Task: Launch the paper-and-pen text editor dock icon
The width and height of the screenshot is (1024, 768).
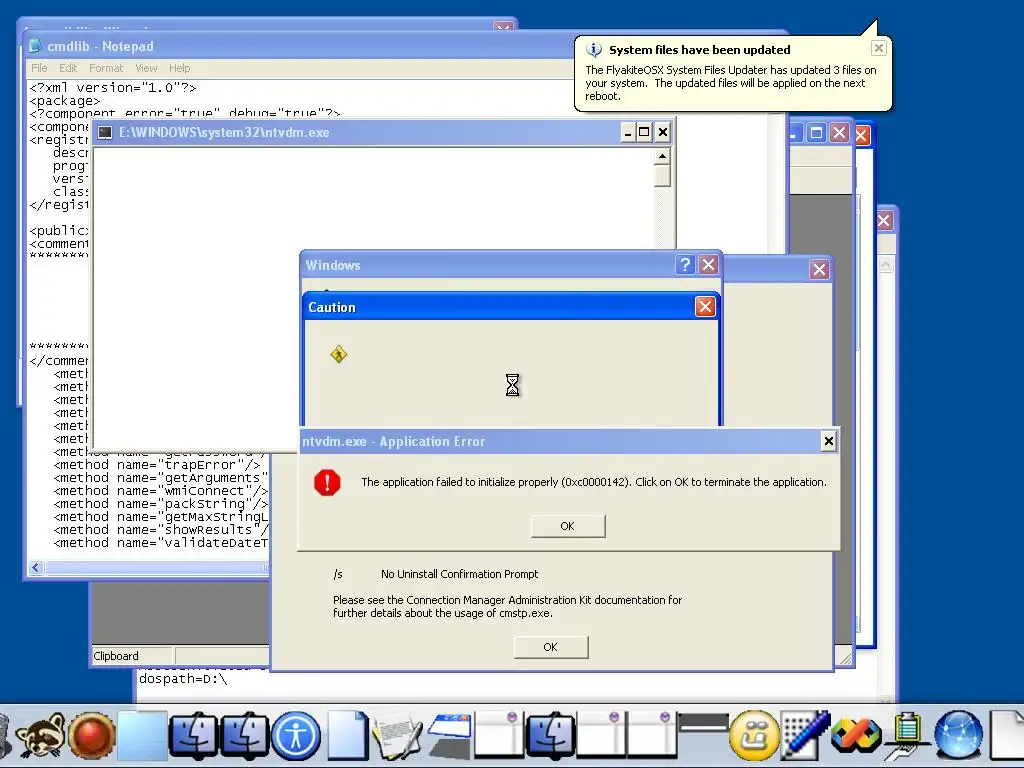Action: [x=398, y=737]
